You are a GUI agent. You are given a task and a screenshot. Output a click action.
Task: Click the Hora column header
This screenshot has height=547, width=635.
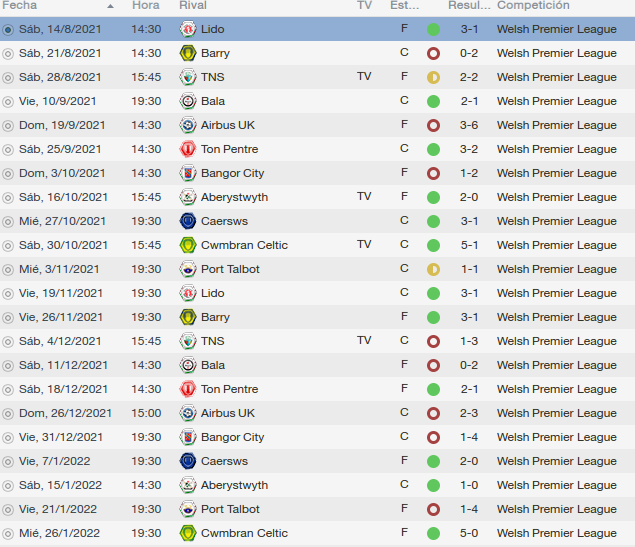(x=145, y=5)
